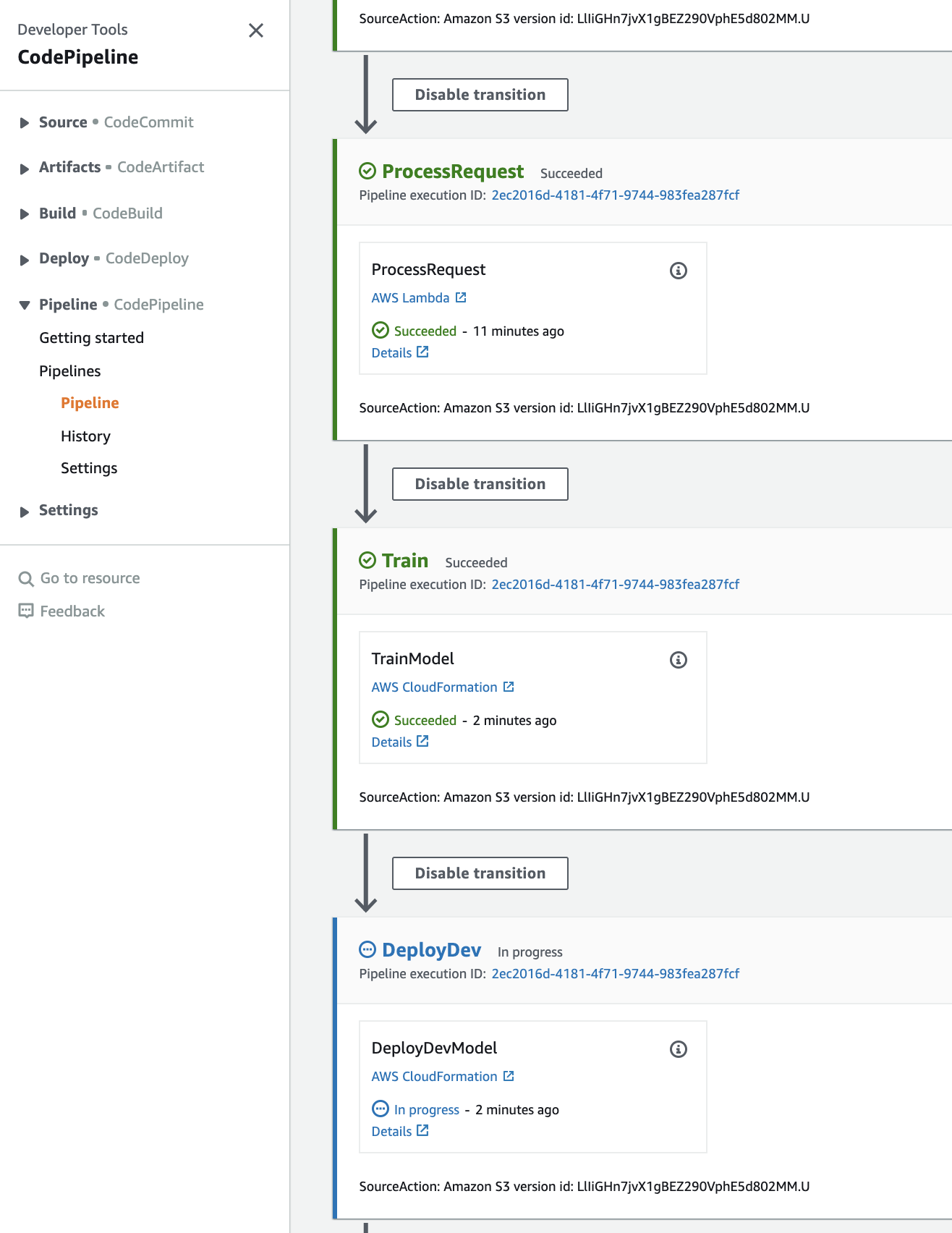Close the Developer Tools side panel

pyautogui.click(x=256, y=30)
